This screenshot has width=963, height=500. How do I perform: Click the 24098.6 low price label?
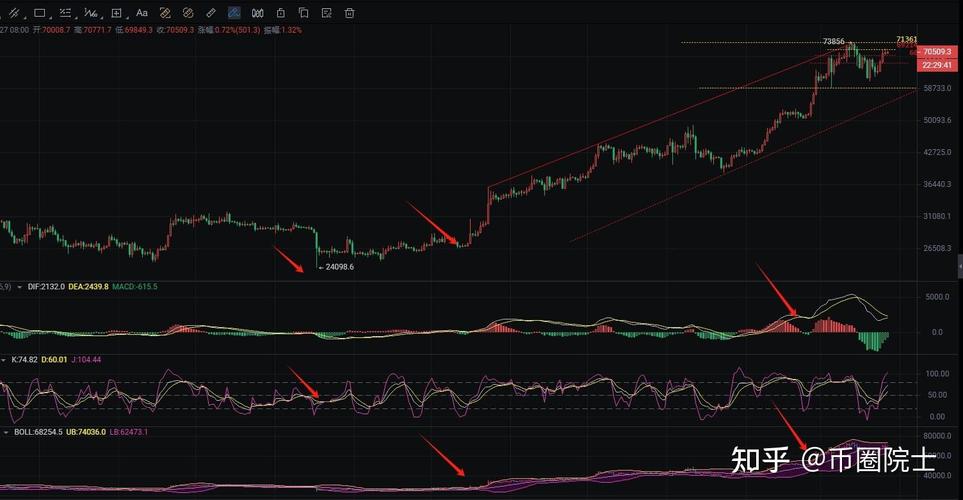tap(338, 267)
